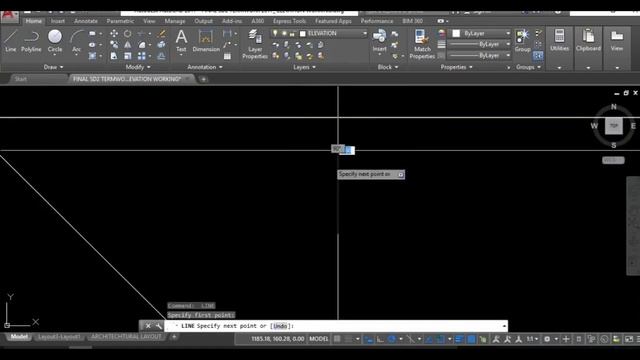This screenshot has width=640, height=360.
Task: Select the Arc tool
Action: [76, 41]
